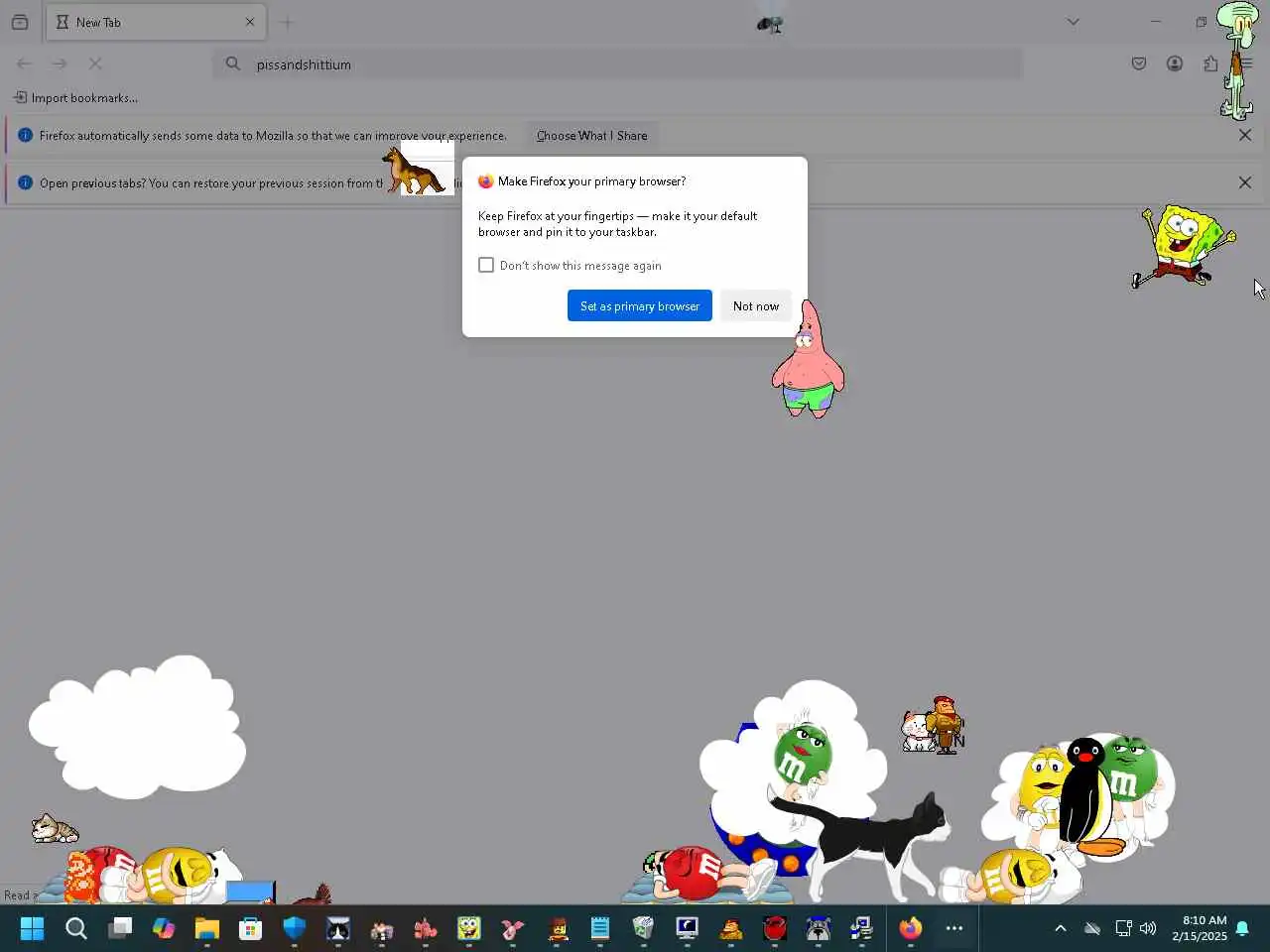
Task: Expand the hidden system tray icons
Action: pyautogui.click(x=1060, y=928)
